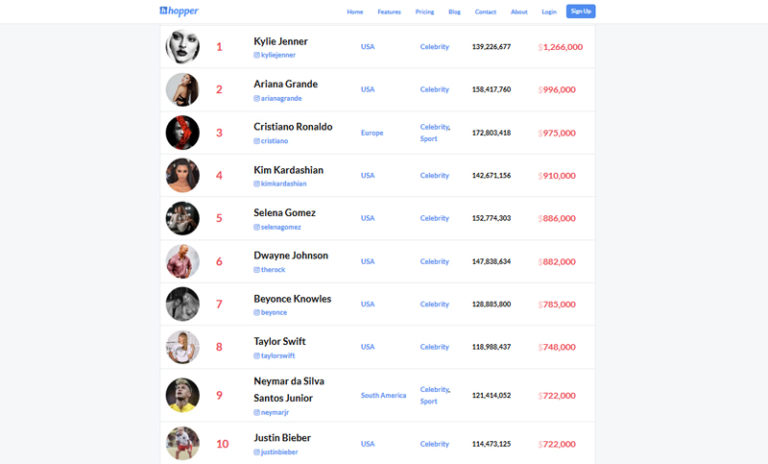Screen dimensions: 768x464
Task: Click the Instagram icon next to arianagrande
Action: [257, 98]
